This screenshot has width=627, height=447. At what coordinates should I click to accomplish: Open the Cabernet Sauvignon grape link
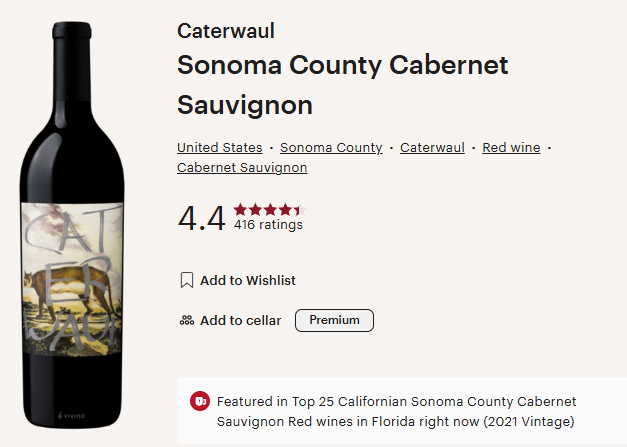(x=242, y=168)
